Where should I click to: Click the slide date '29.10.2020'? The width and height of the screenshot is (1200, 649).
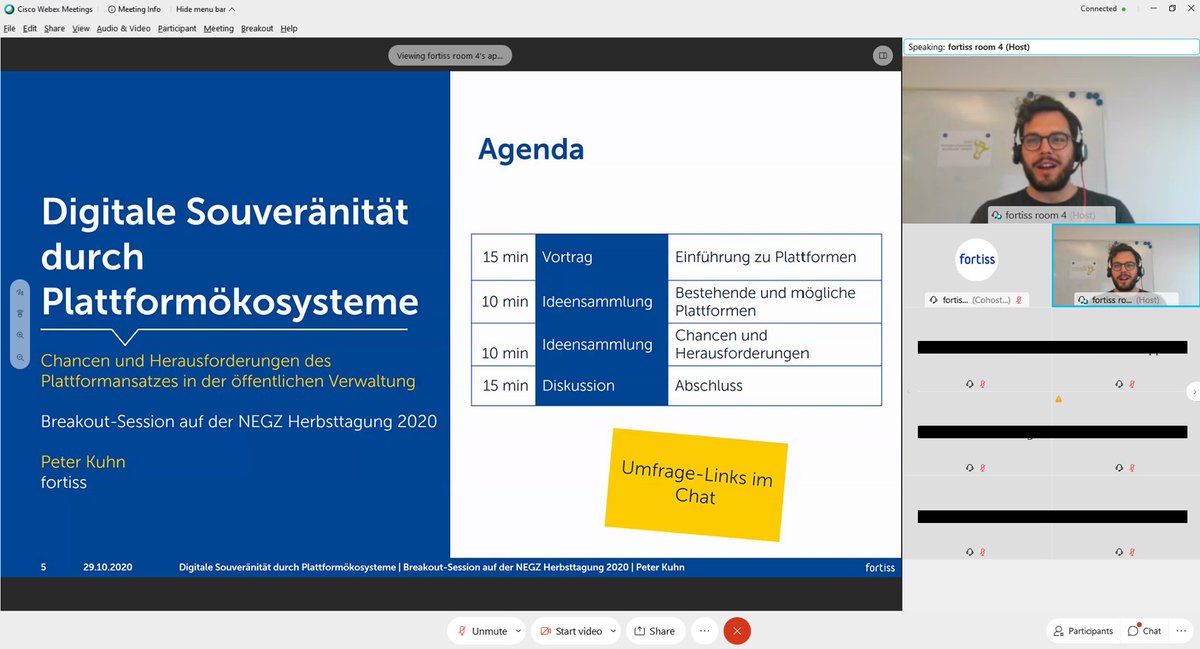(107, 567)
